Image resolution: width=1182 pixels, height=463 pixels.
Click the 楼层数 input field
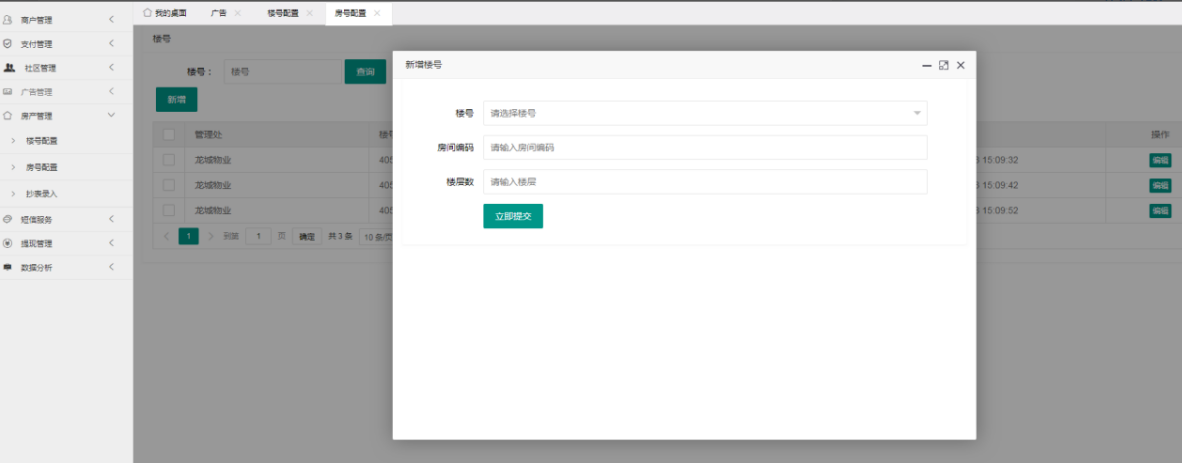[x=704, y=182]
